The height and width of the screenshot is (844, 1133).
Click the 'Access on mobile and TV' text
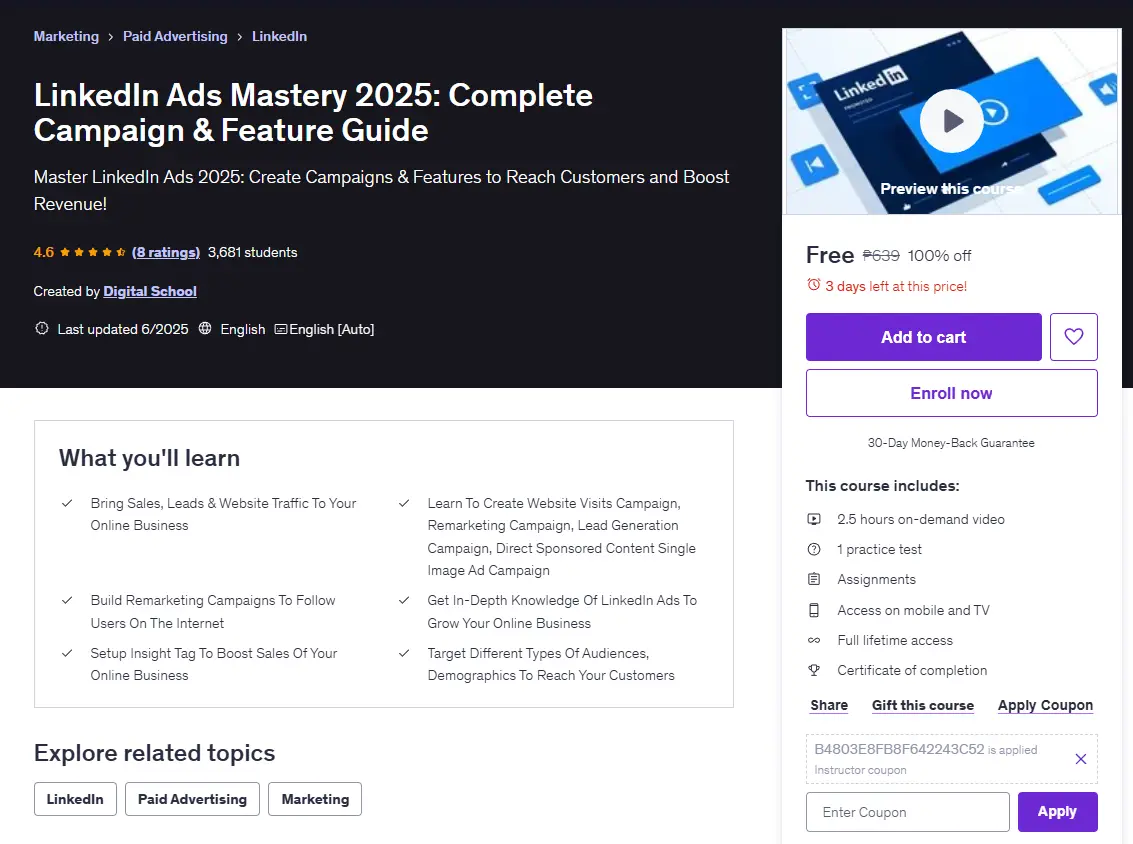913,610
